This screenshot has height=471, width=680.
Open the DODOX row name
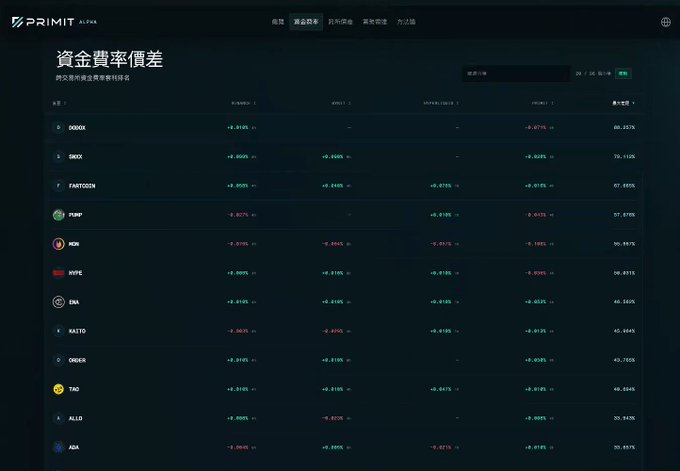pos(77,128)
